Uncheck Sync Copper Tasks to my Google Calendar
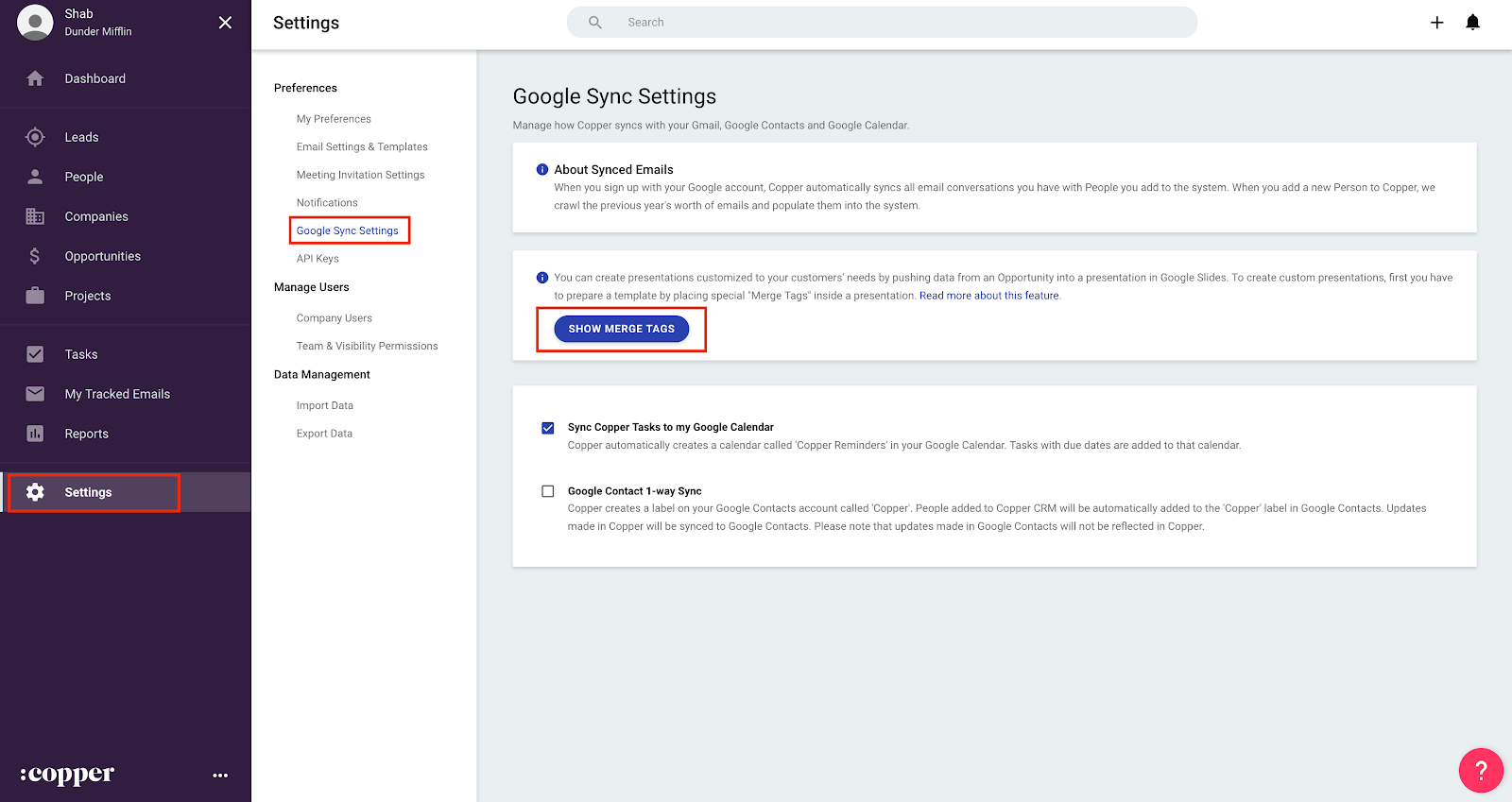The height and width of the screenshot is (802, 1512). (547, 428)
